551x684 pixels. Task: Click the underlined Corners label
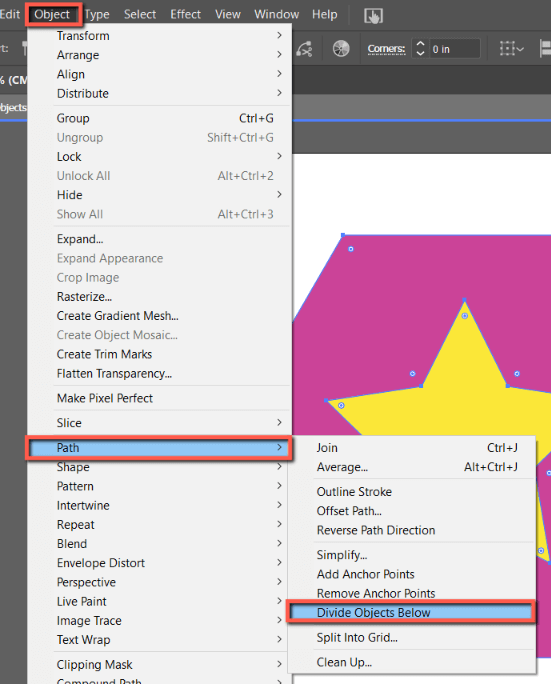click(387, 49)
